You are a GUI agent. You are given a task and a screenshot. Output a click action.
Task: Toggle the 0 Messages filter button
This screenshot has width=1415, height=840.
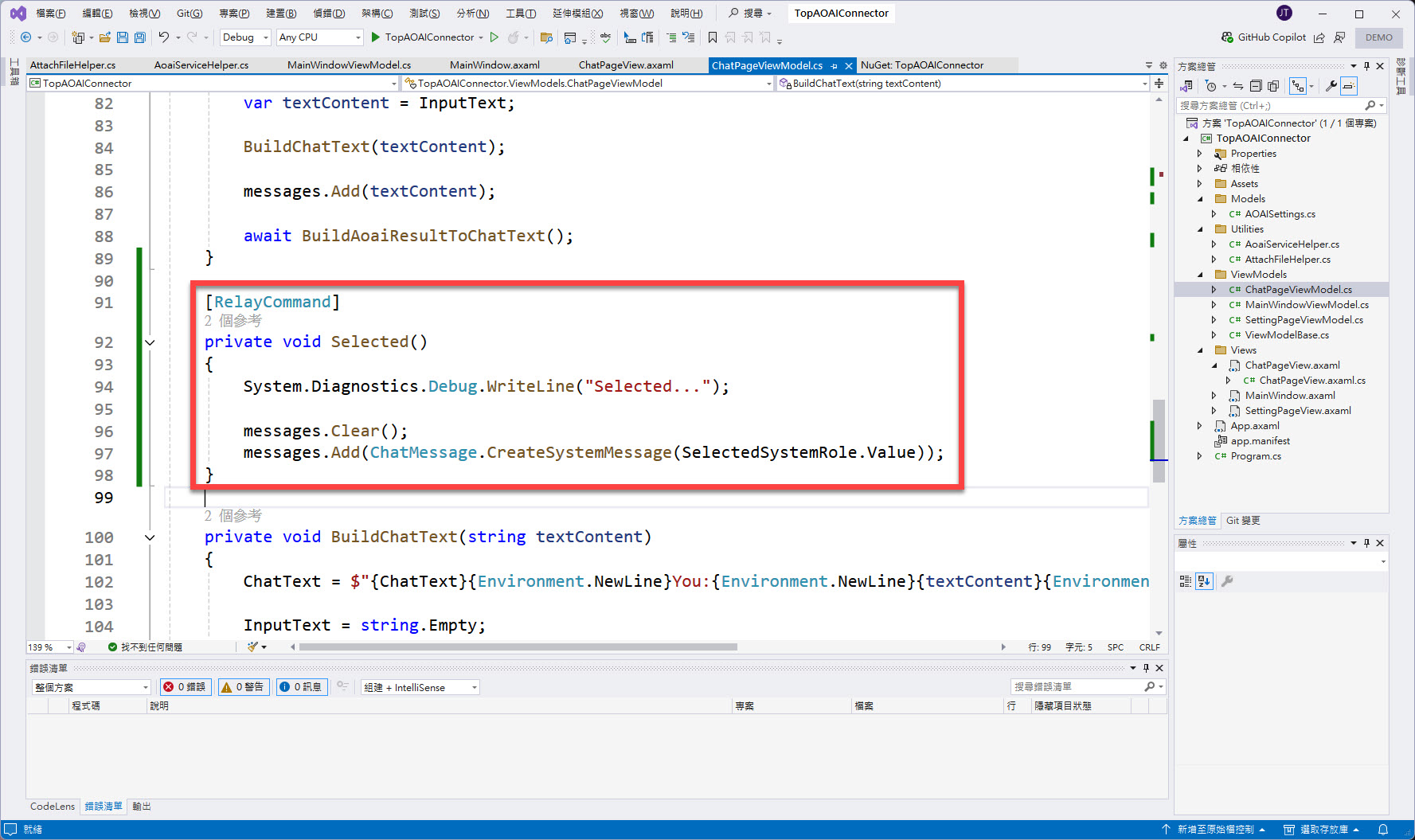302,687
